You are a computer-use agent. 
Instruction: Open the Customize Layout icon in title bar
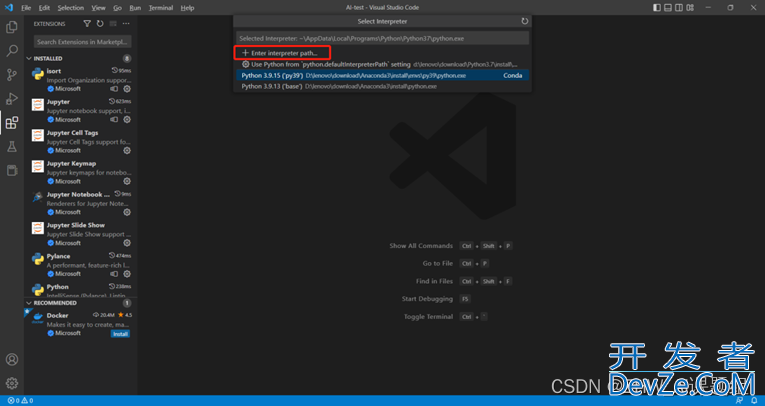(x=690, y=7)
